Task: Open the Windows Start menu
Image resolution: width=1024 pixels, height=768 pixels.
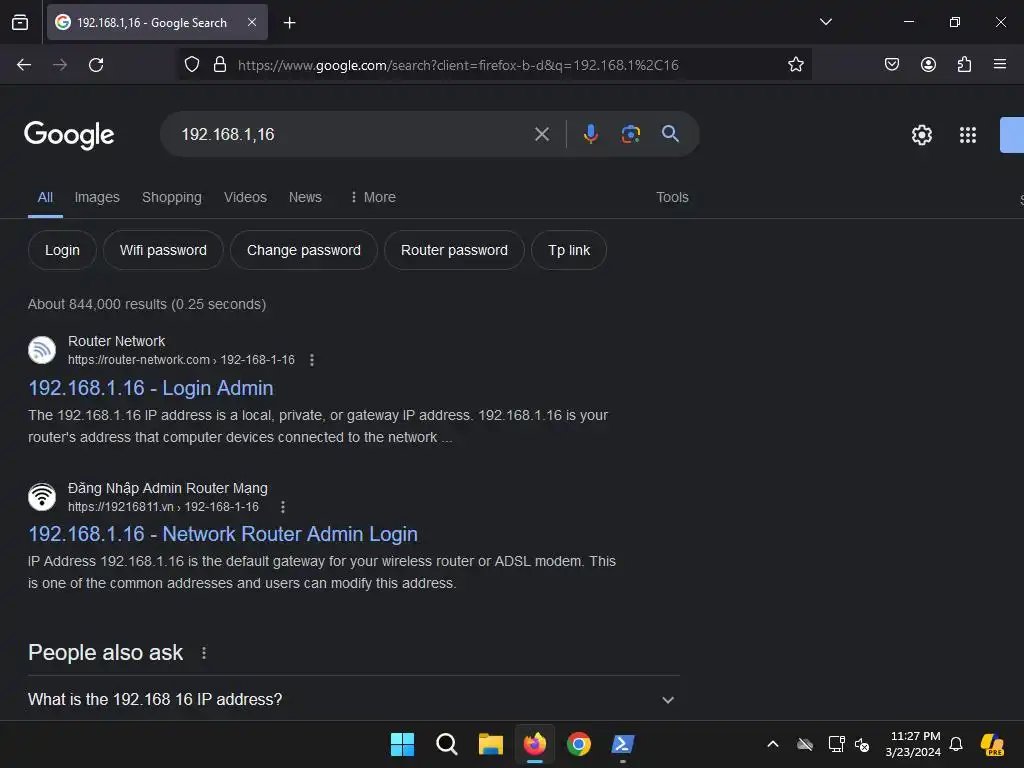Action: tap(402, 744)
